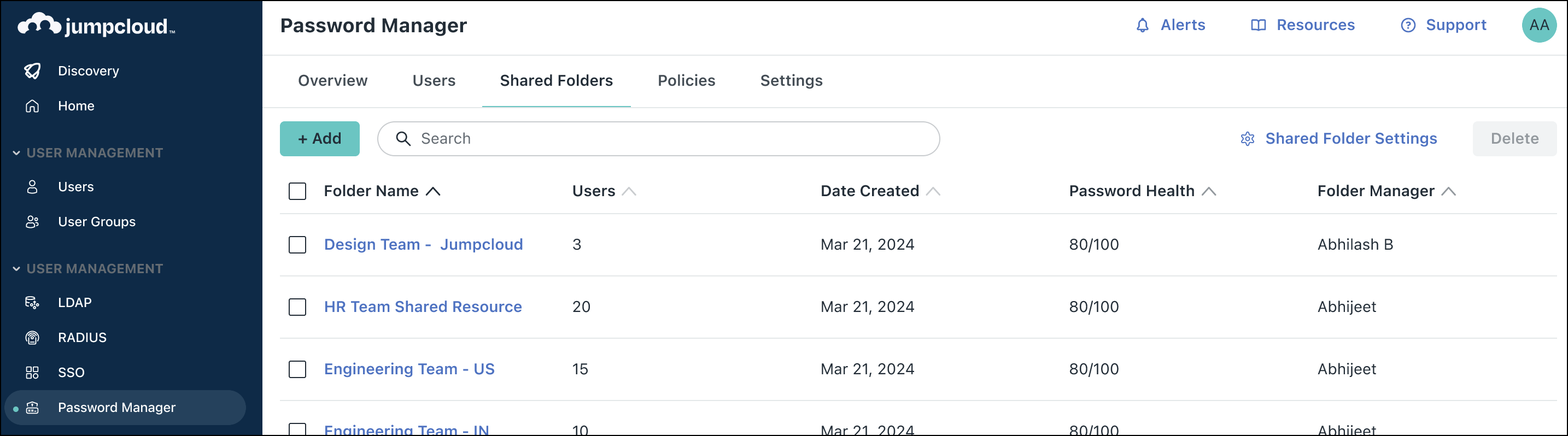The height and width of the screenshot is (436, 1568).
Task: Toggle the select-all folders checkbox
Action: [x=297, y=192]
